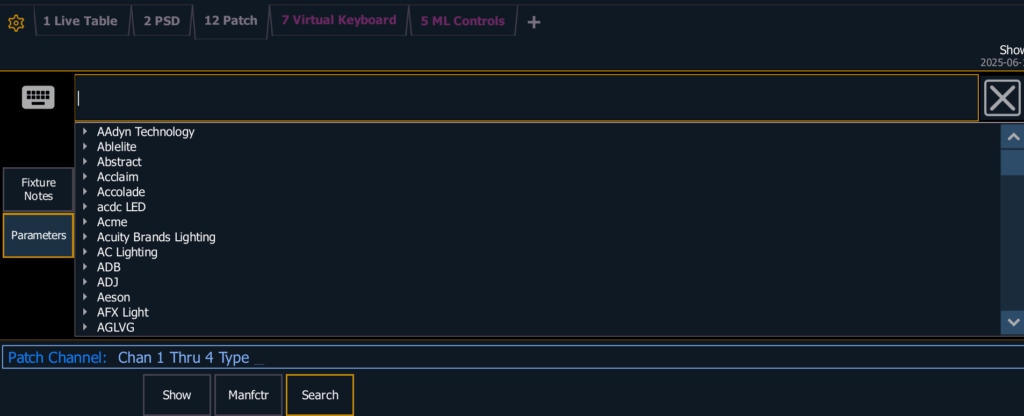Expand the Abstract manufacturer arrow
The image size is (1024, 416).
[86, 161]
